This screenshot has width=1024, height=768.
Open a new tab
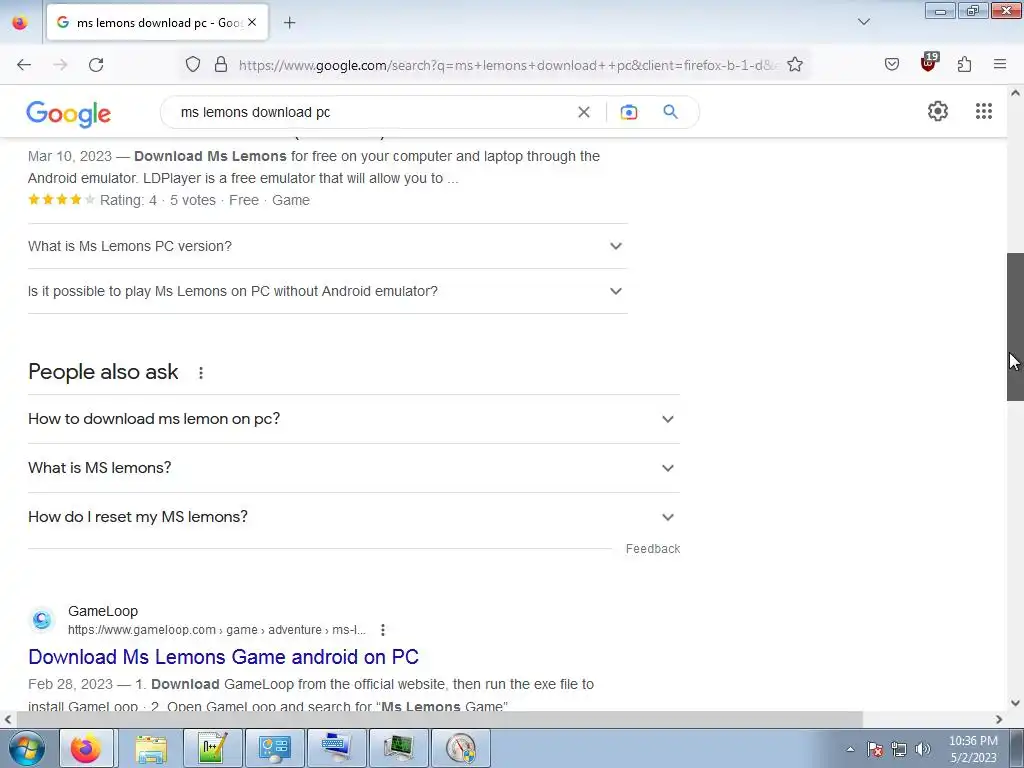[x=289, y=23]
